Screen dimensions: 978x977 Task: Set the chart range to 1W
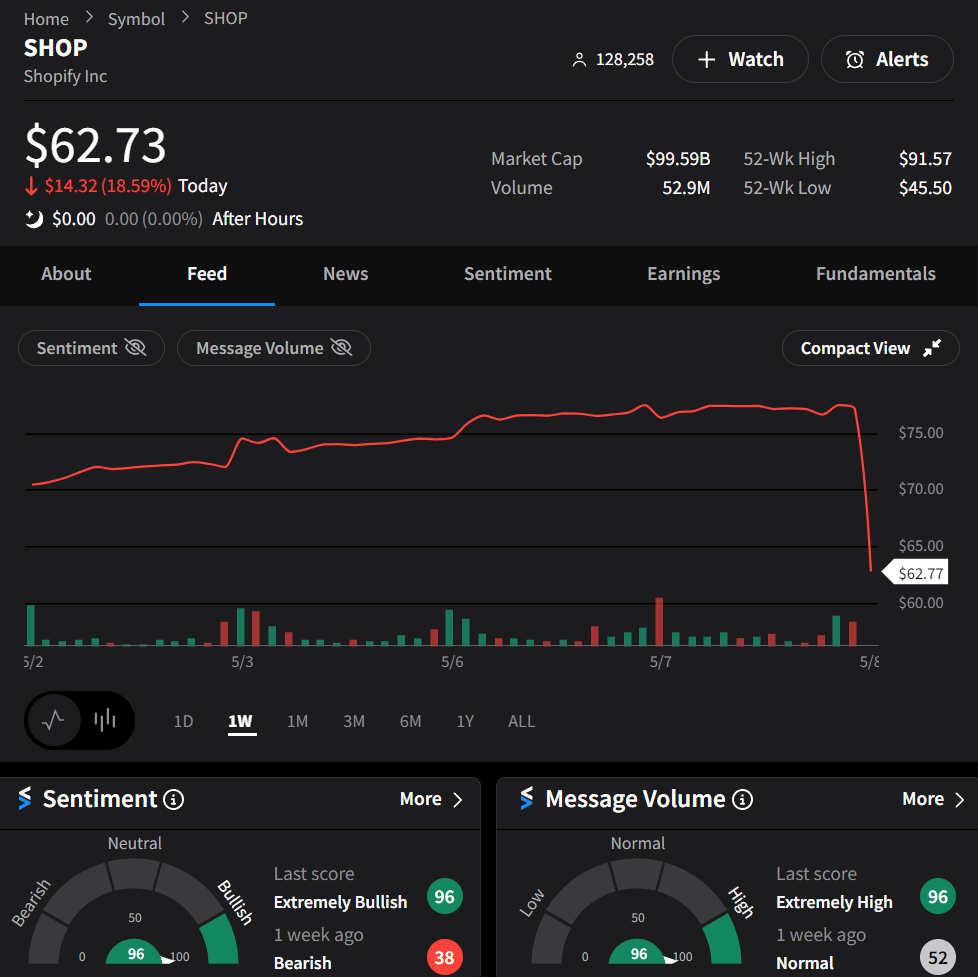(x=240, y=721)
